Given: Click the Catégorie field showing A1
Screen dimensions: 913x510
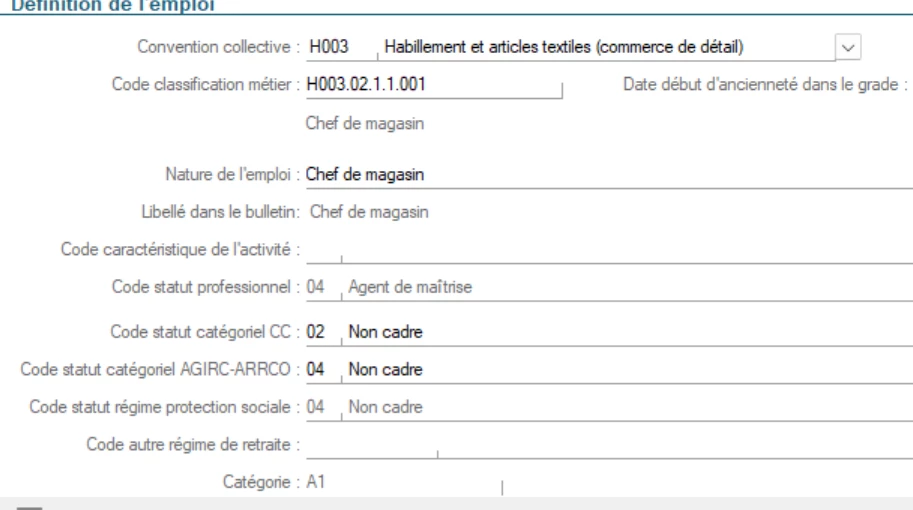Looking at the screenshot, I should pos(400,483).
